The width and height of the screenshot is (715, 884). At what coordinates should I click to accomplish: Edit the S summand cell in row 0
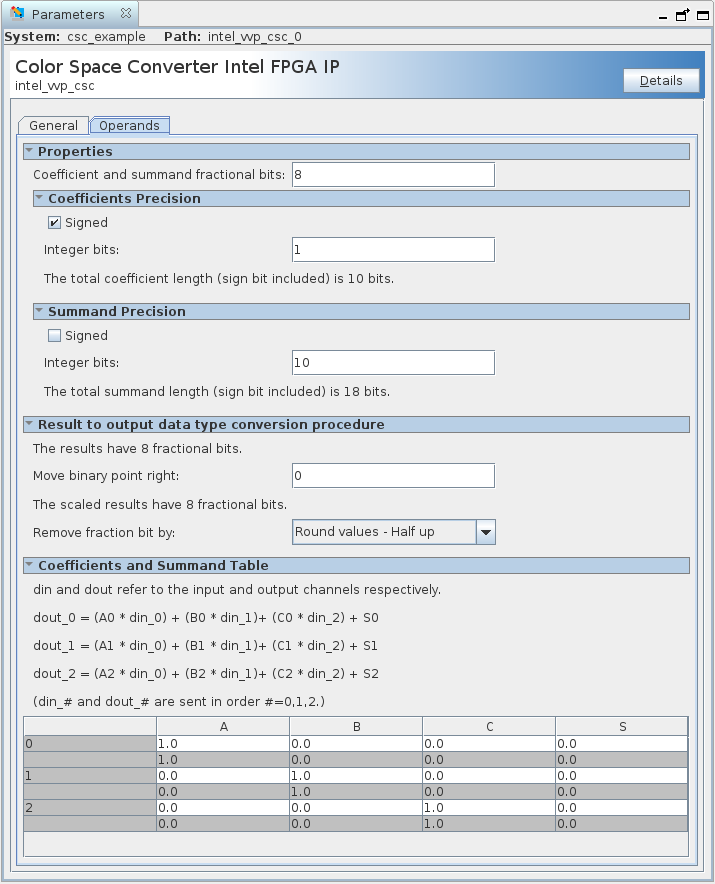pyautogui.click(x=622, y=744)
